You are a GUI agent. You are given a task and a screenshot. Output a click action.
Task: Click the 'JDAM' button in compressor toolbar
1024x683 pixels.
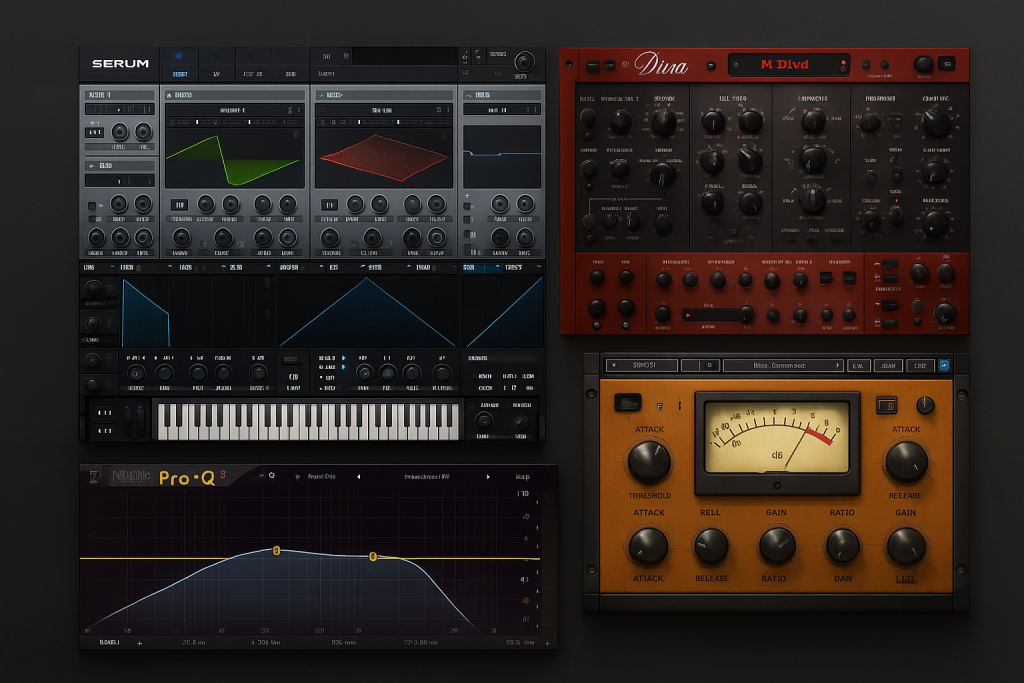tap(888, 366)
